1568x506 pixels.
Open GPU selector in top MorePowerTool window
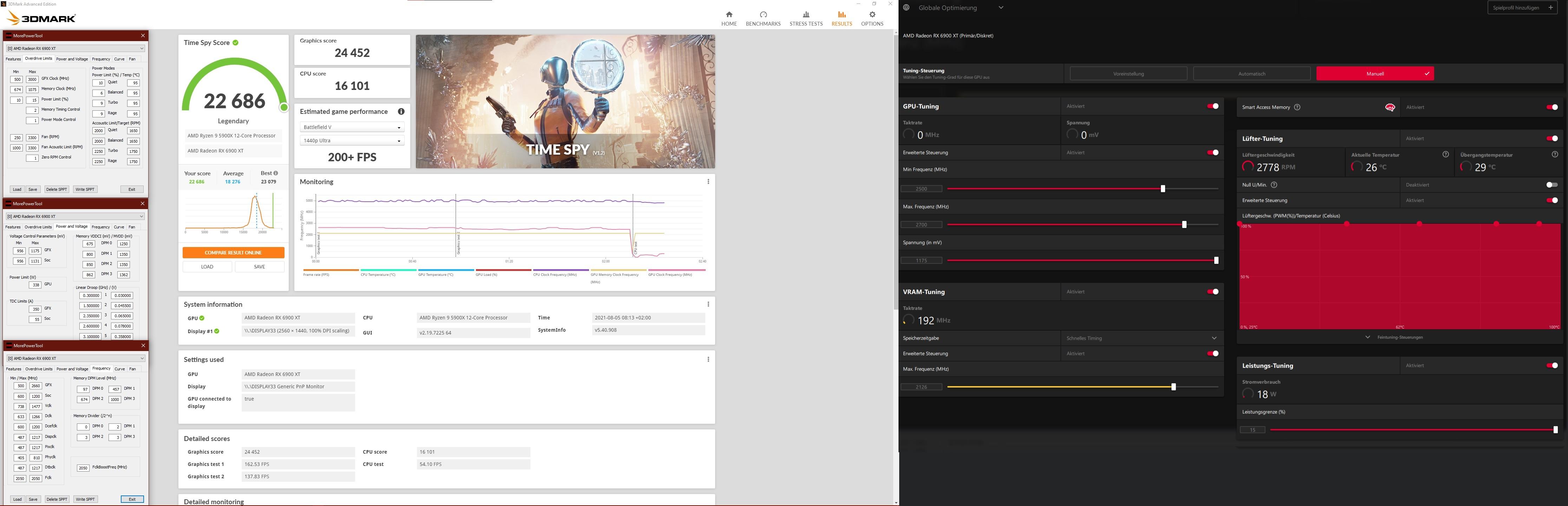(76, 48)
